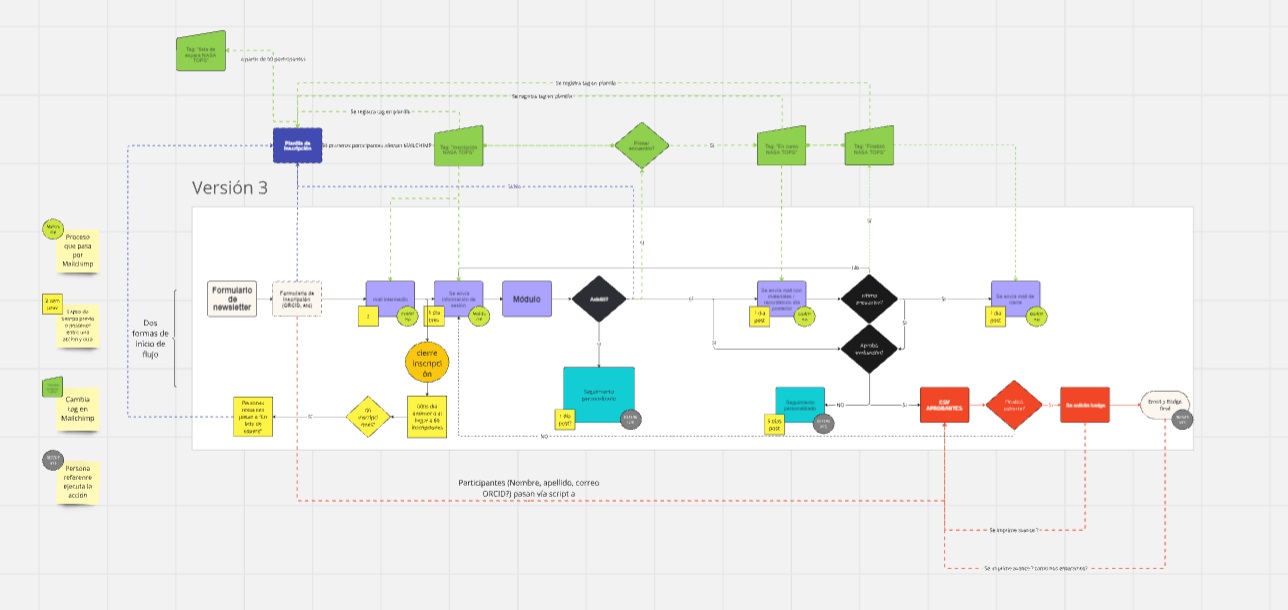Select the red 'CSV APROBANTES' box
This screenshot has width=1288, height=610.
click(945, 404)
